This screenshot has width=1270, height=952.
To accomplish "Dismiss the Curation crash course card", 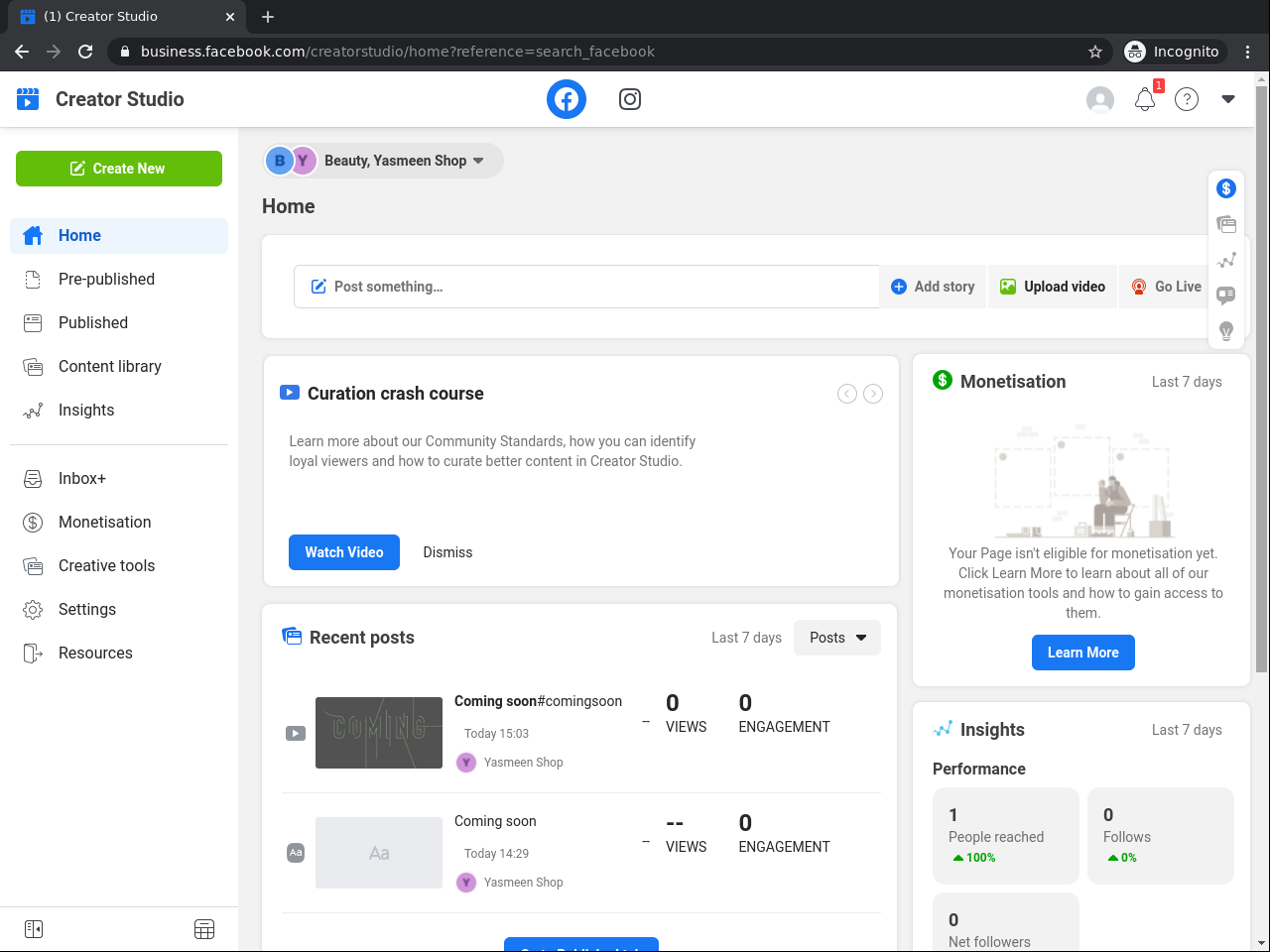I will [x=447, y=552].
